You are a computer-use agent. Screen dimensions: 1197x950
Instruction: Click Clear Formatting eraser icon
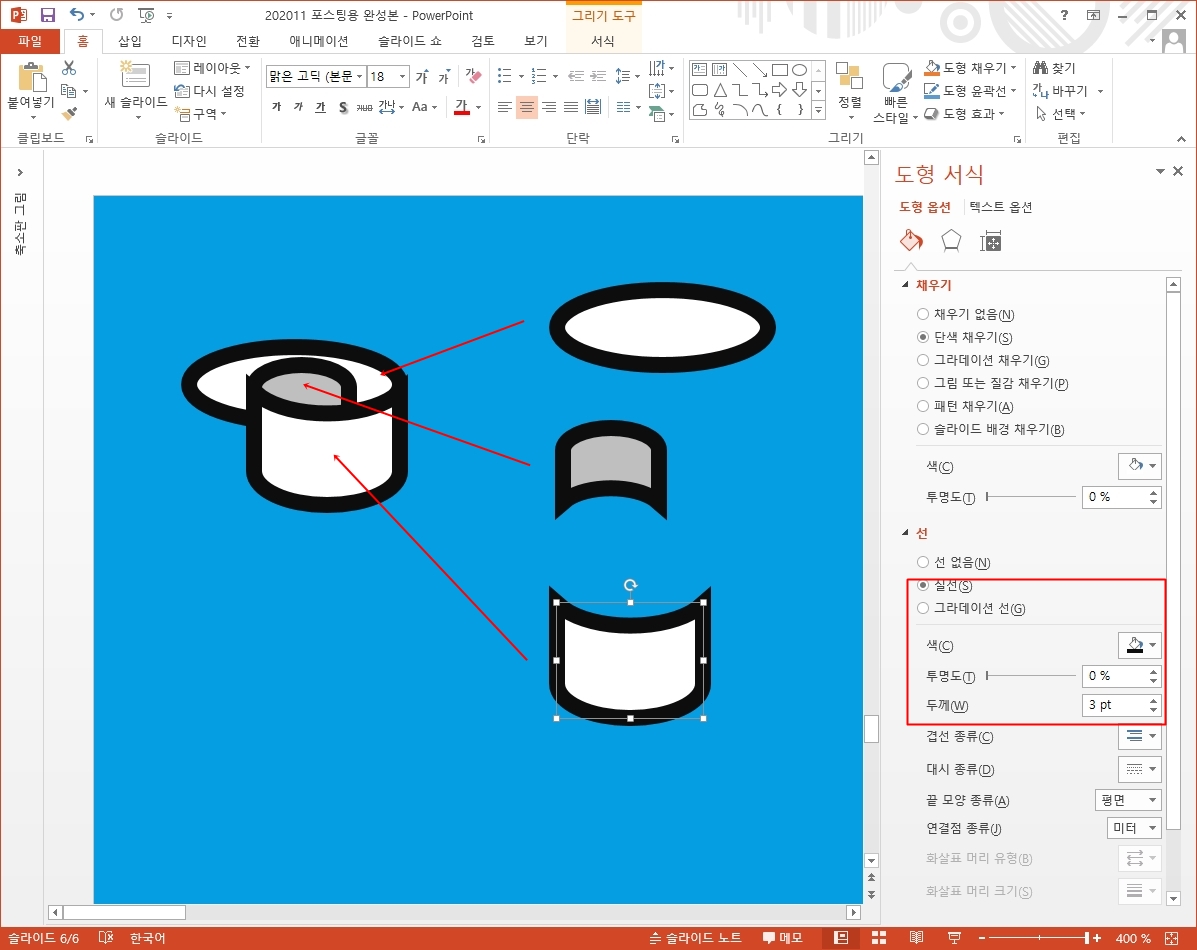pos(473,76)
